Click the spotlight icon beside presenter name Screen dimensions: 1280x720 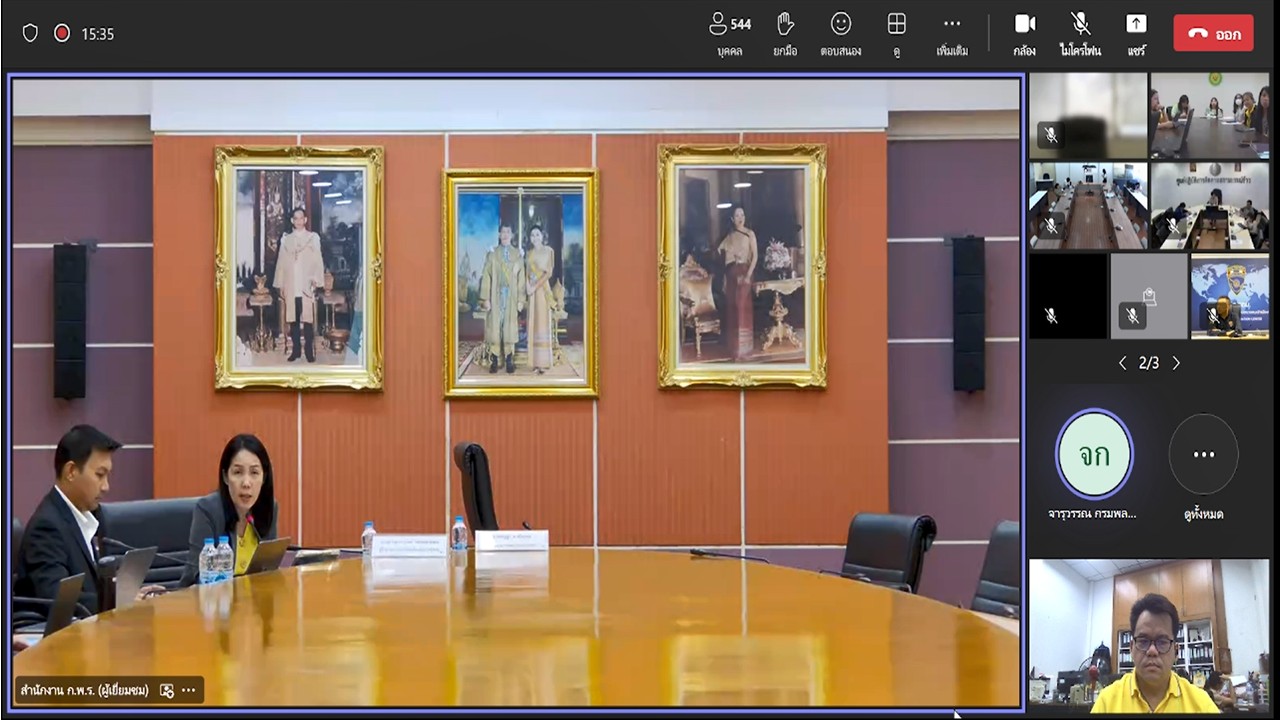click(x=167, y=690)
